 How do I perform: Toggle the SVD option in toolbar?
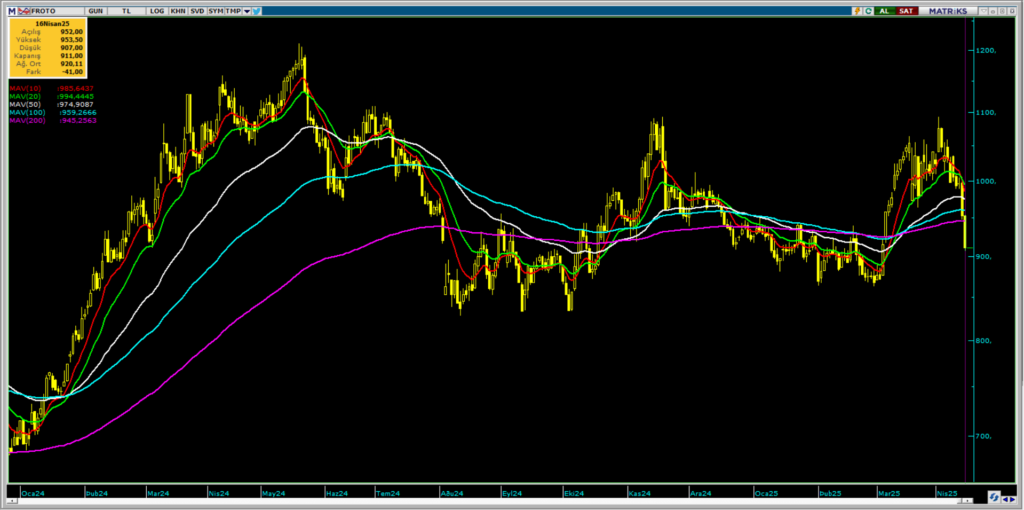(x=197, y=10)
